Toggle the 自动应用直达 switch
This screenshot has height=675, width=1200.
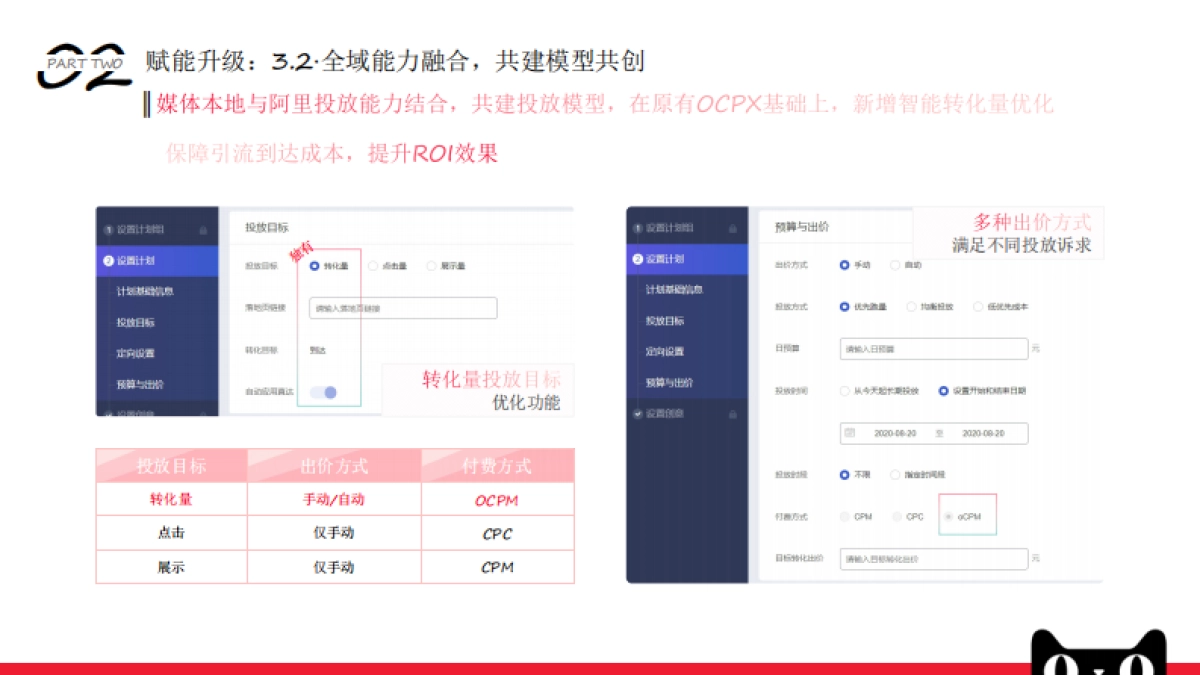(323, 393)
